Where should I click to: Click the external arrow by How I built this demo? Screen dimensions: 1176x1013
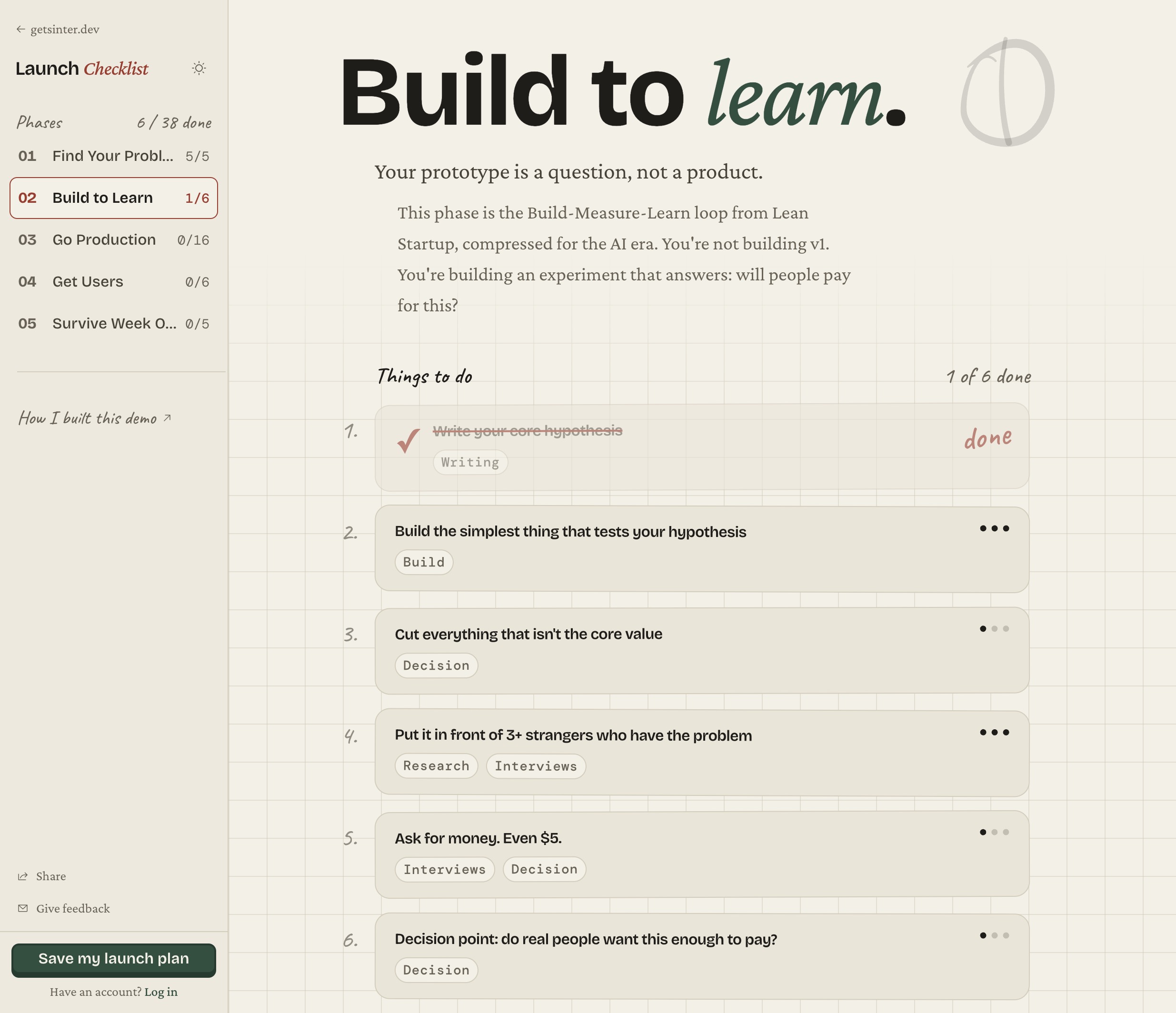(x=168, y=418)
